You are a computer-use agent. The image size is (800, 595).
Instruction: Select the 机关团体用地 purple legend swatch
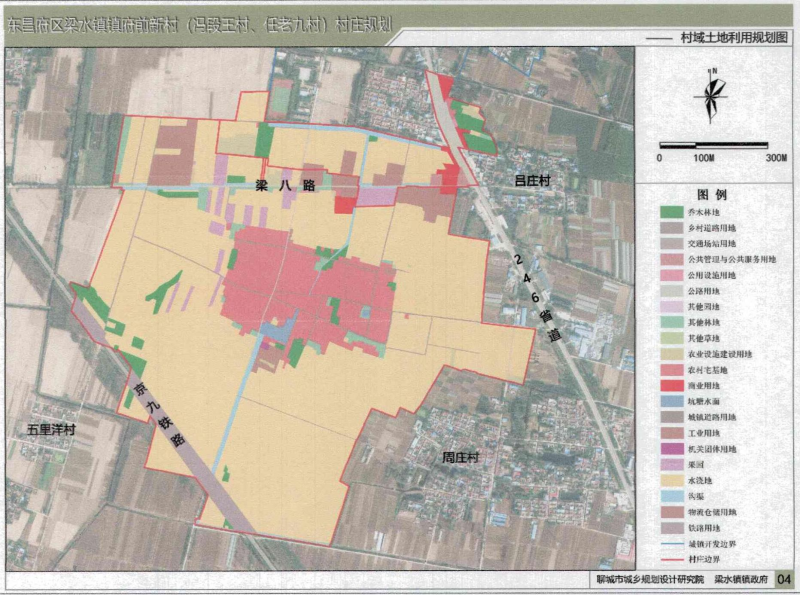point(670,449)
